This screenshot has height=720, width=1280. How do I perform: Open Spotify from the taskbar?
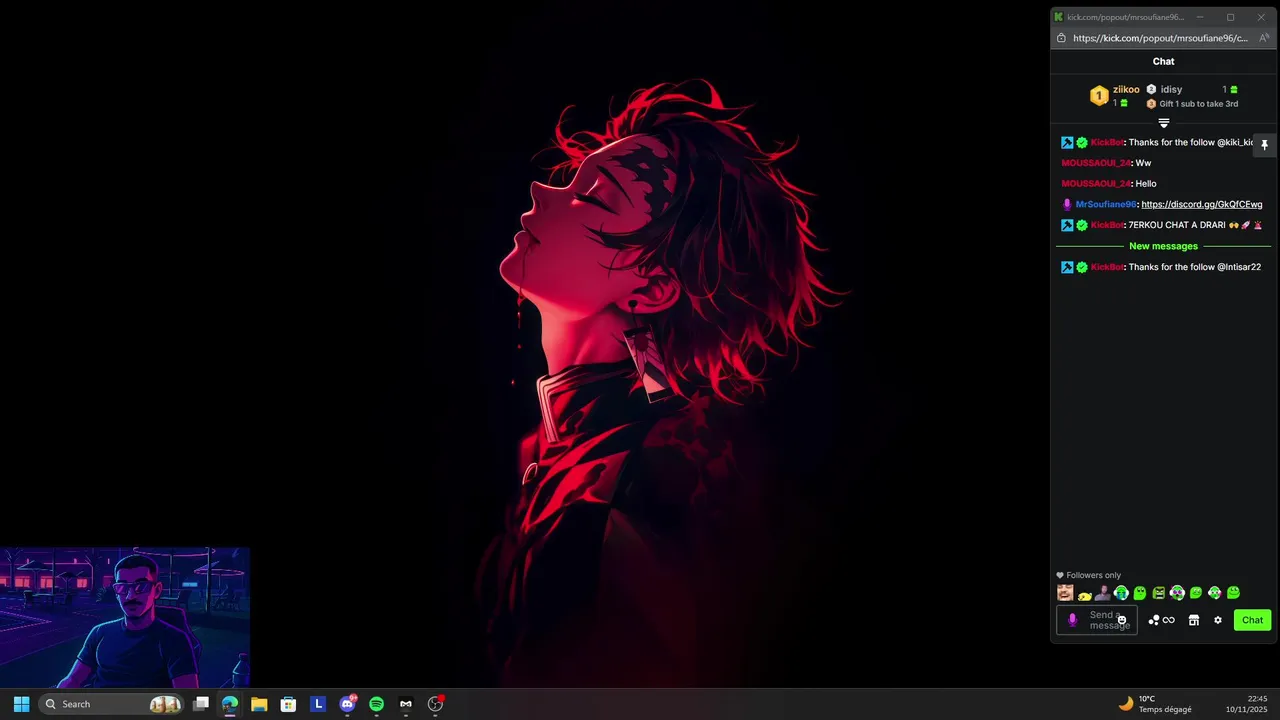[376, 704]
